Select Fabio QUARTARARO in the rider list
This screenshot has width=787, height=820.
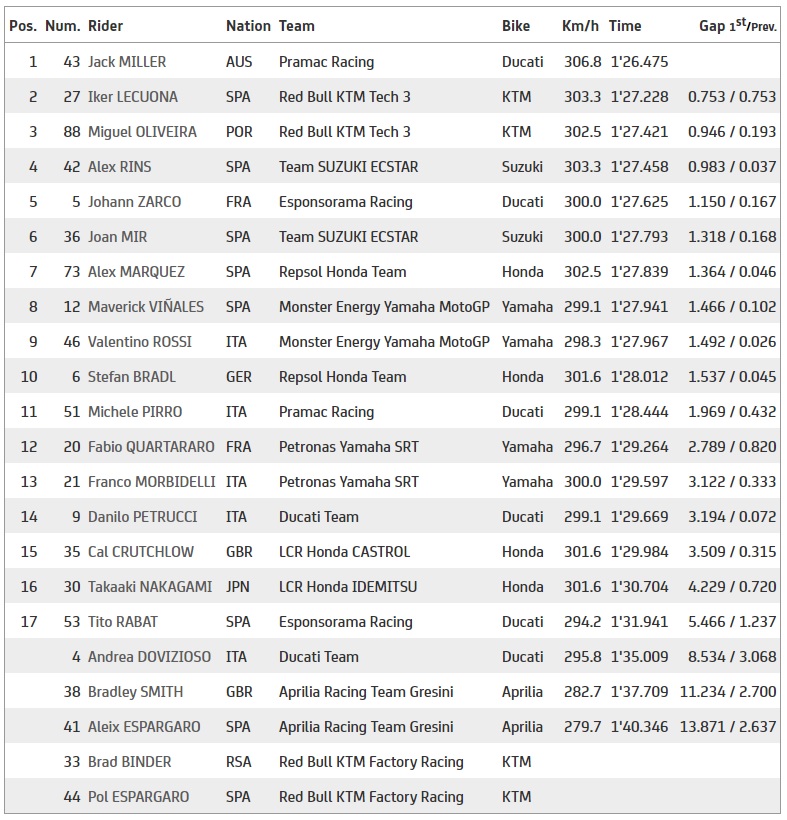coord(152,447)
